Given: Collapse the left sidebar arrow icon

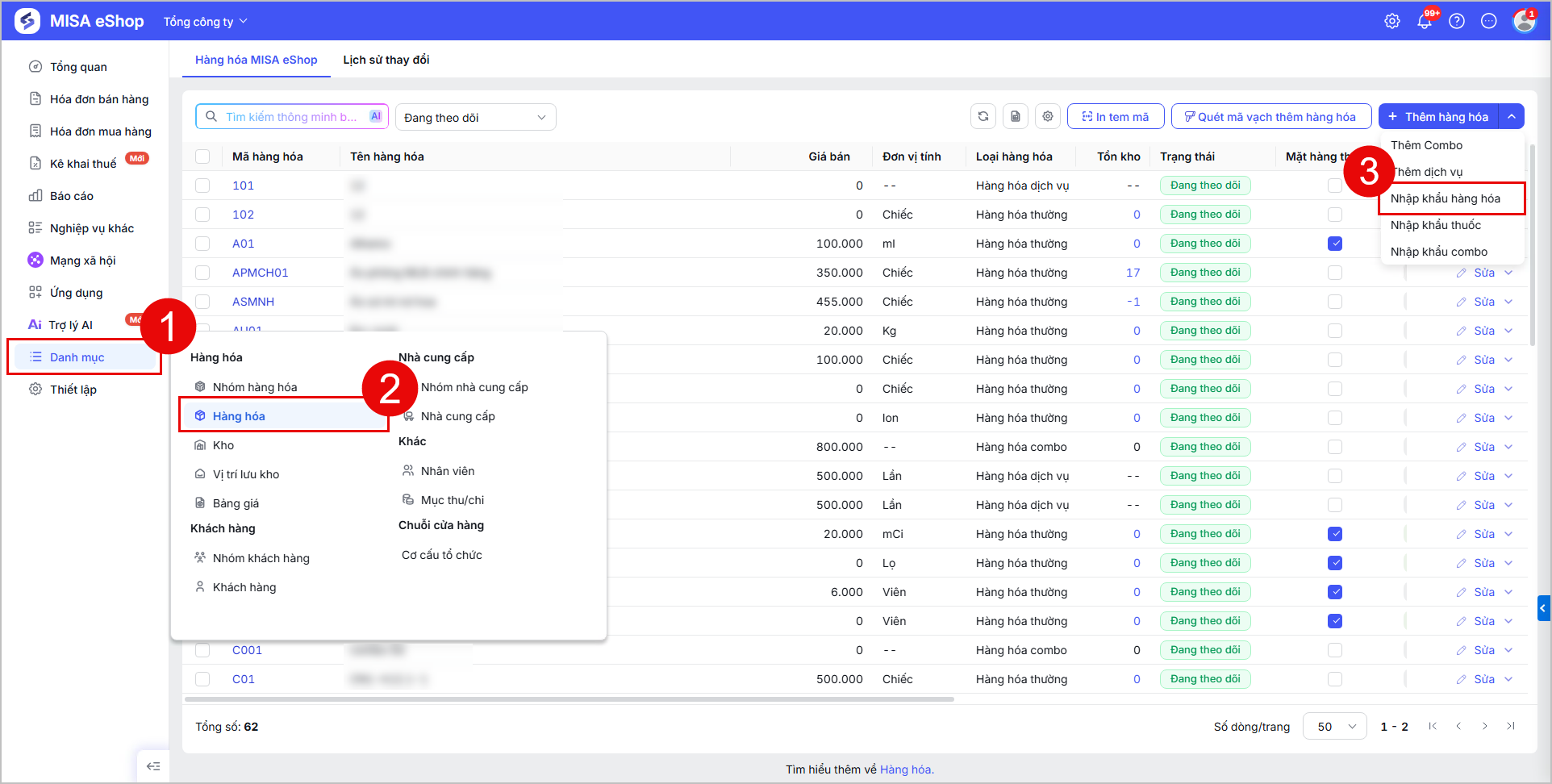Looking at the screenshot, I should click(x=153, y=766).
